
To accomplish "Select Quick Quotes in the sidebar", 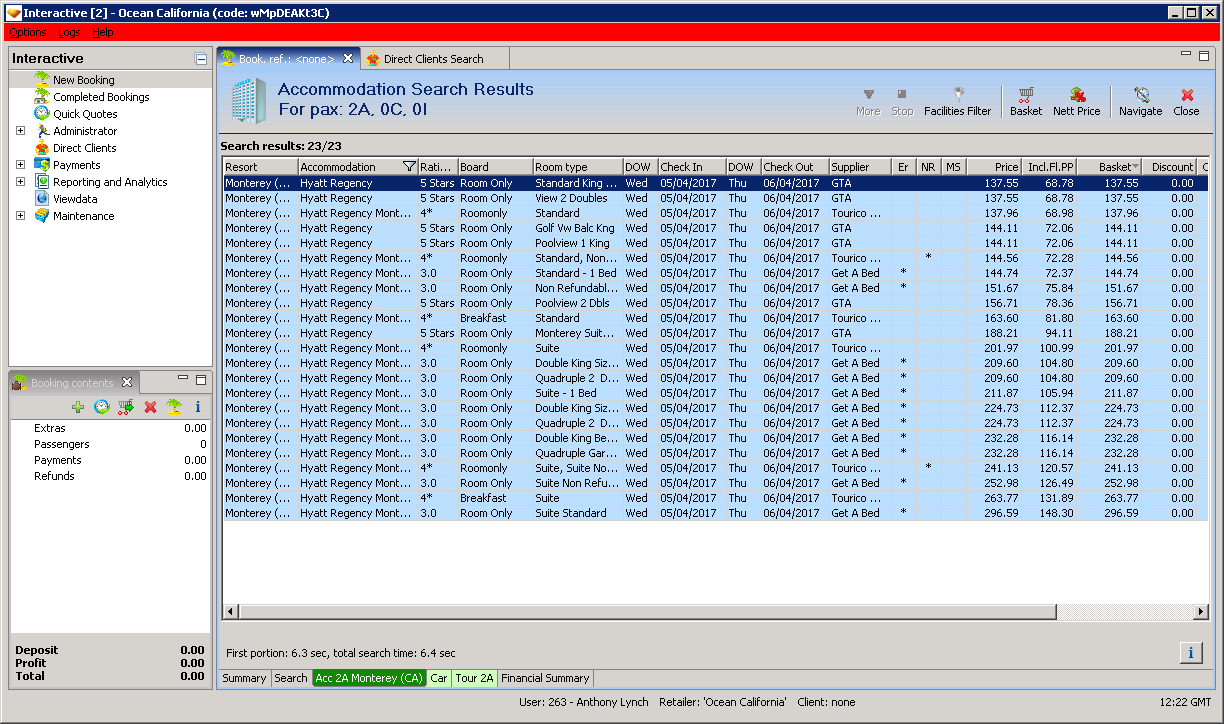I will (85, 114).
